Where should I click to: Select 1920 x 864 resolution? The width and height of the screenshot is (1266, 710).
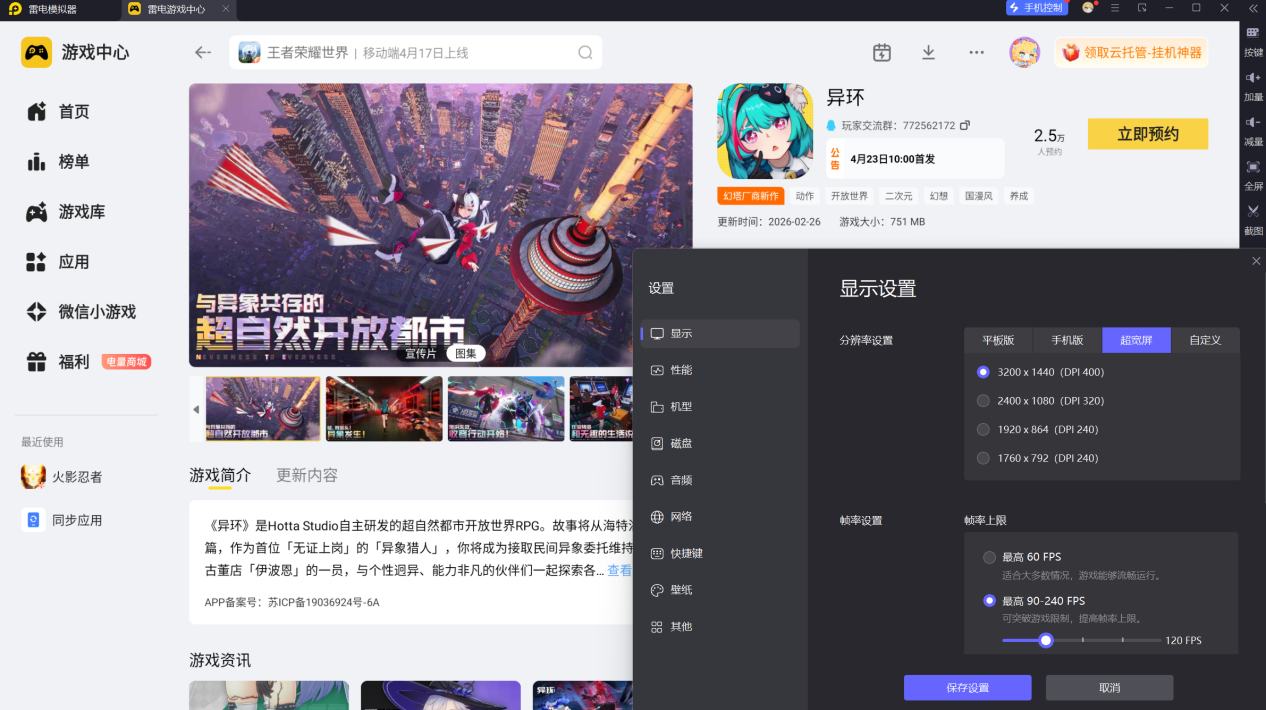[x=1037, y=429]
